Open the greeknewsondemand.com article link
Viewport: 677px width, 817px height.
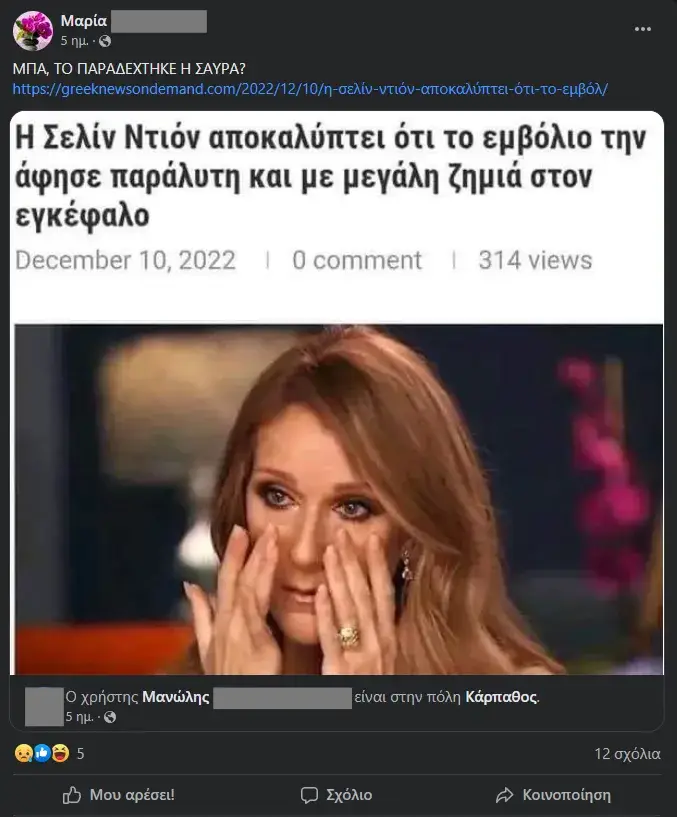pyautogui.click(x=310, y=89)
